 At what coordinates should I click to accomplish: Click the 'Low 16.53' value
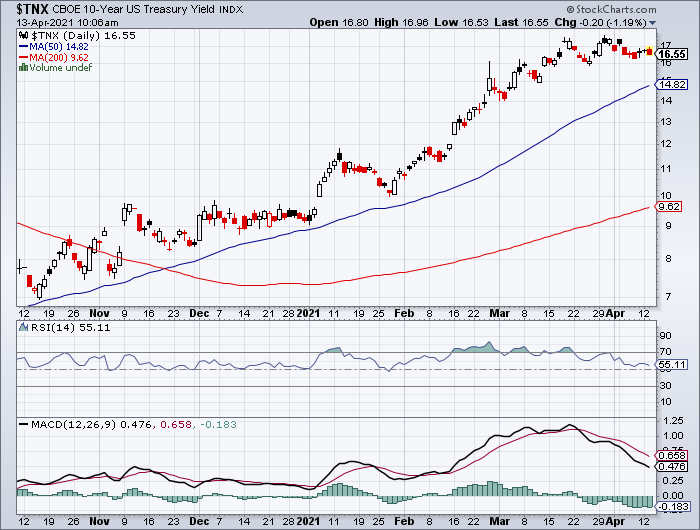pos(461,22)
